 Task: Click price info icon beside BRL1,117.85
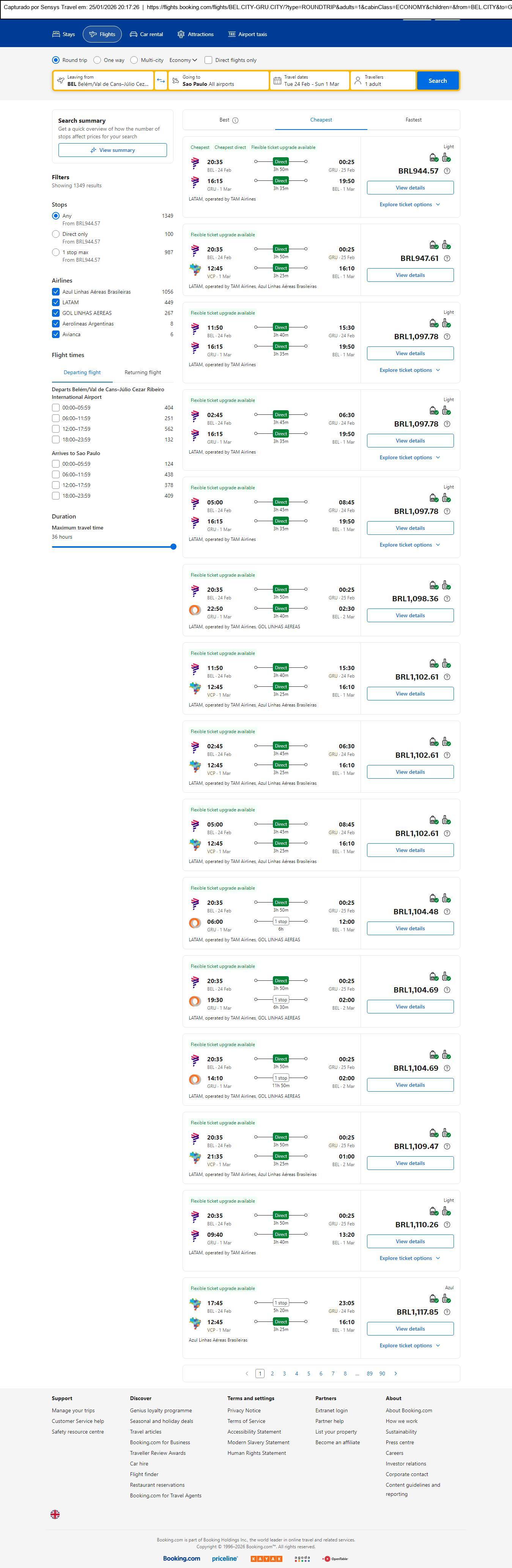coord(447,1312)
